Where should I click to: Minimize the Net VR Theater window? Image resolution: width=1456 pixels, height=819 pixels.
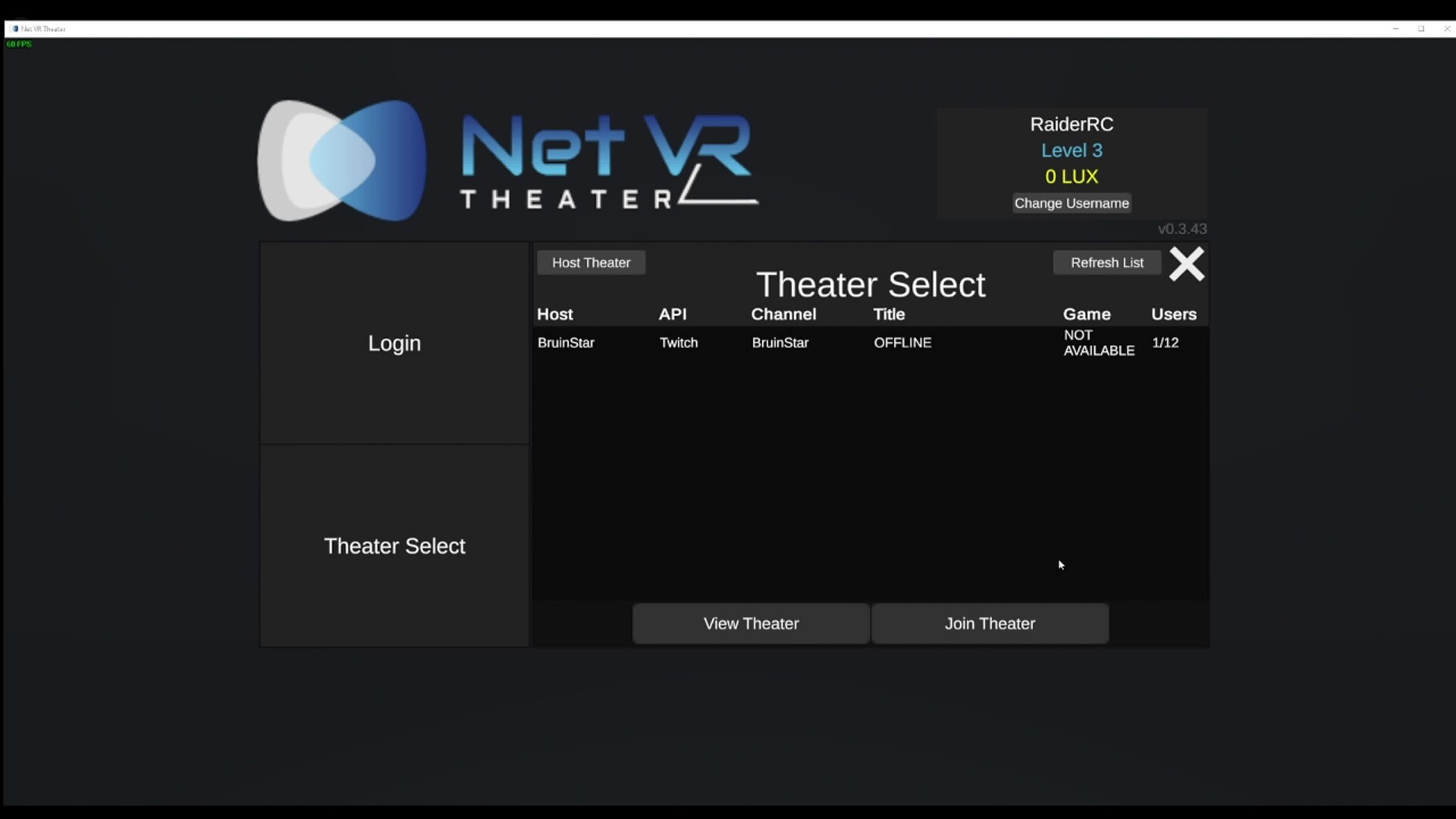pyautogui.click(x=1395, y=29)
